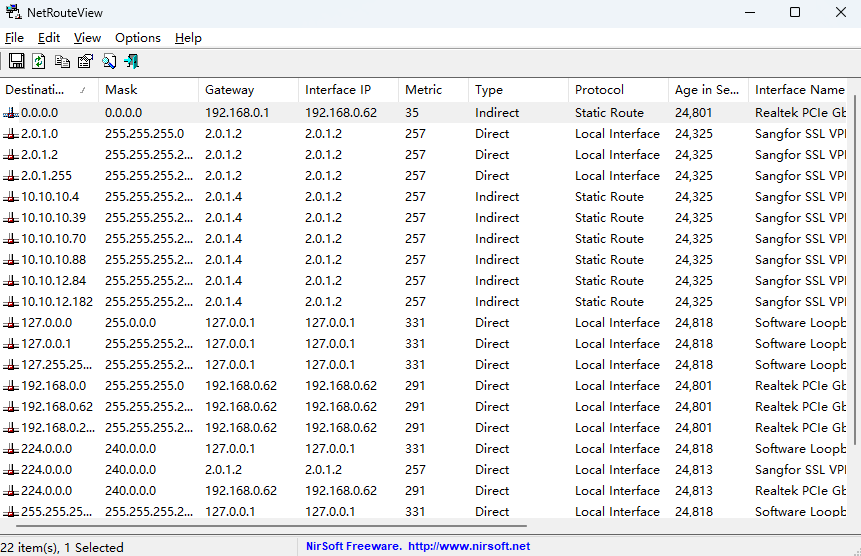Open Properties via toolbar icon
This screenshot has height=556, width=861.
click(x=85, y=62)
